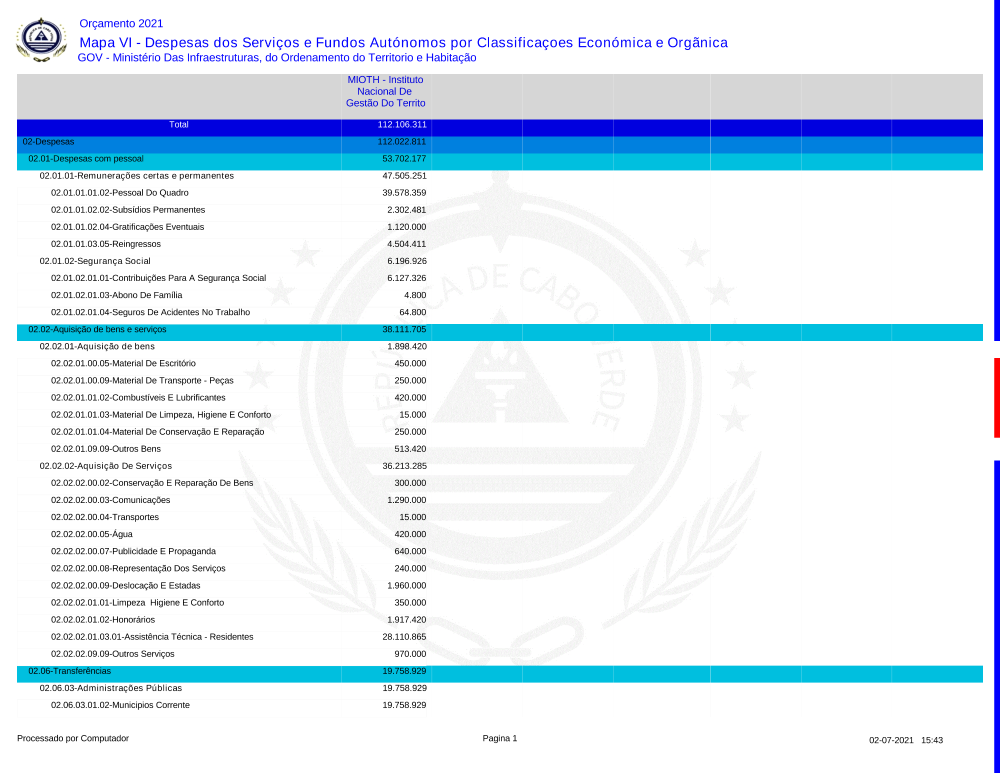Click the 'Pessoal Do Quadro' line item
1000x773 pixels.
(x=120, y=193)
